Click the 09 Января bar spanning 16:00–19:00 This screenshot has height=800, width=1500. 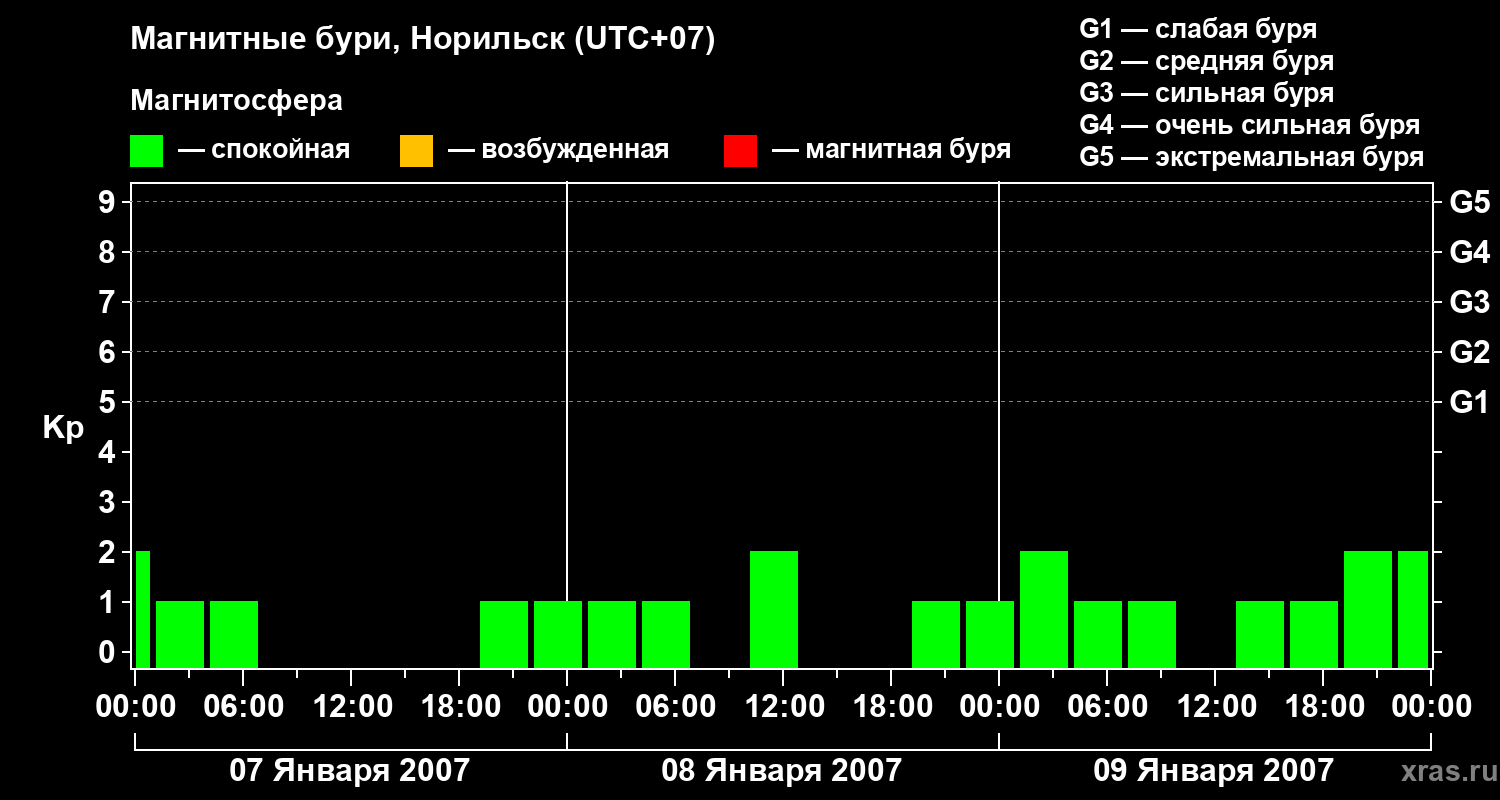1314,634
